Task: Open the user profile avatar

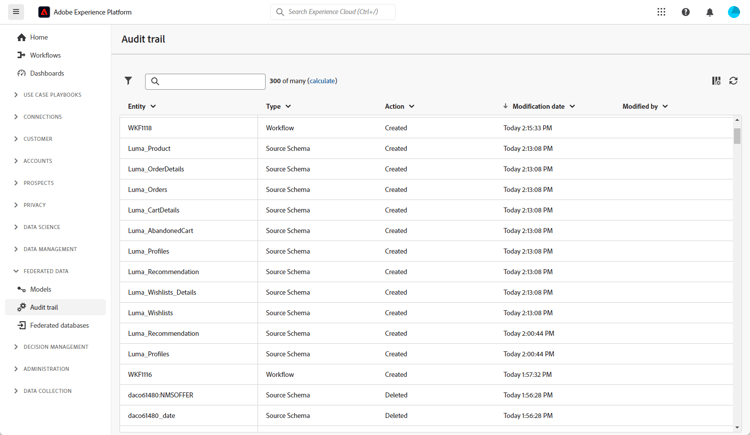Action: point(734,12)
